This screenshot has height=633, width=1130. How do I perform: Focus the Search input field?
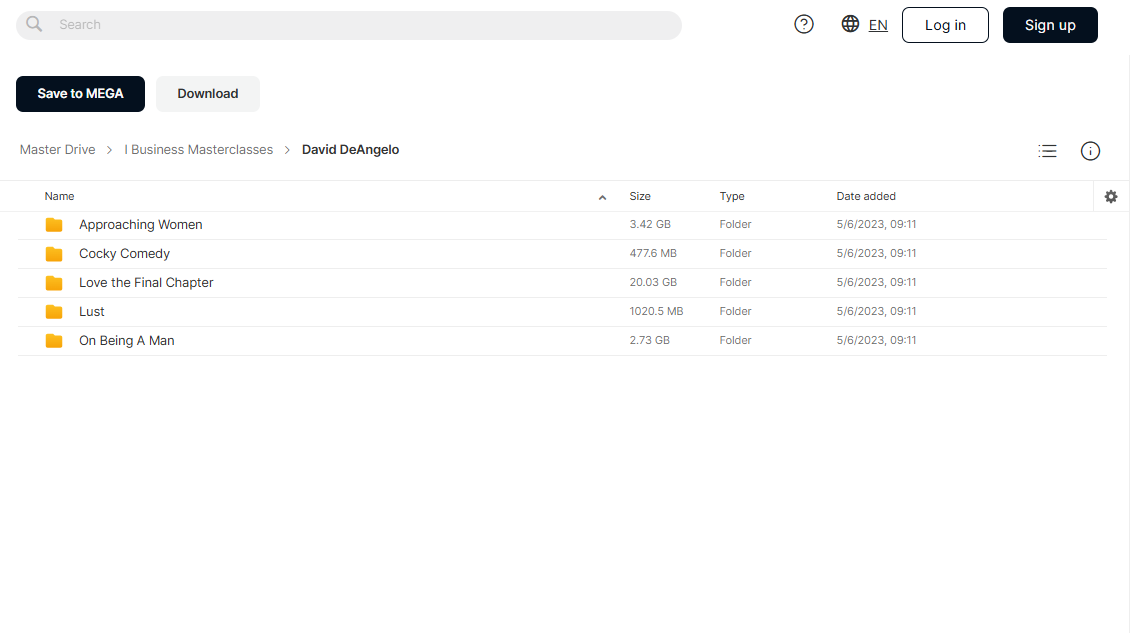pyautogui.click(x=349, y=25)
